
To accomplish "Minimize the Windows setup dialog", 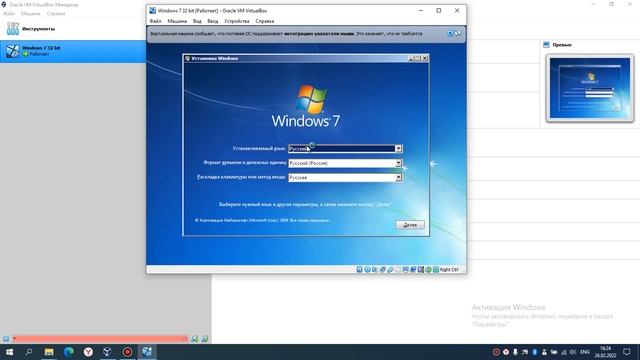I will tap(411, 58).
